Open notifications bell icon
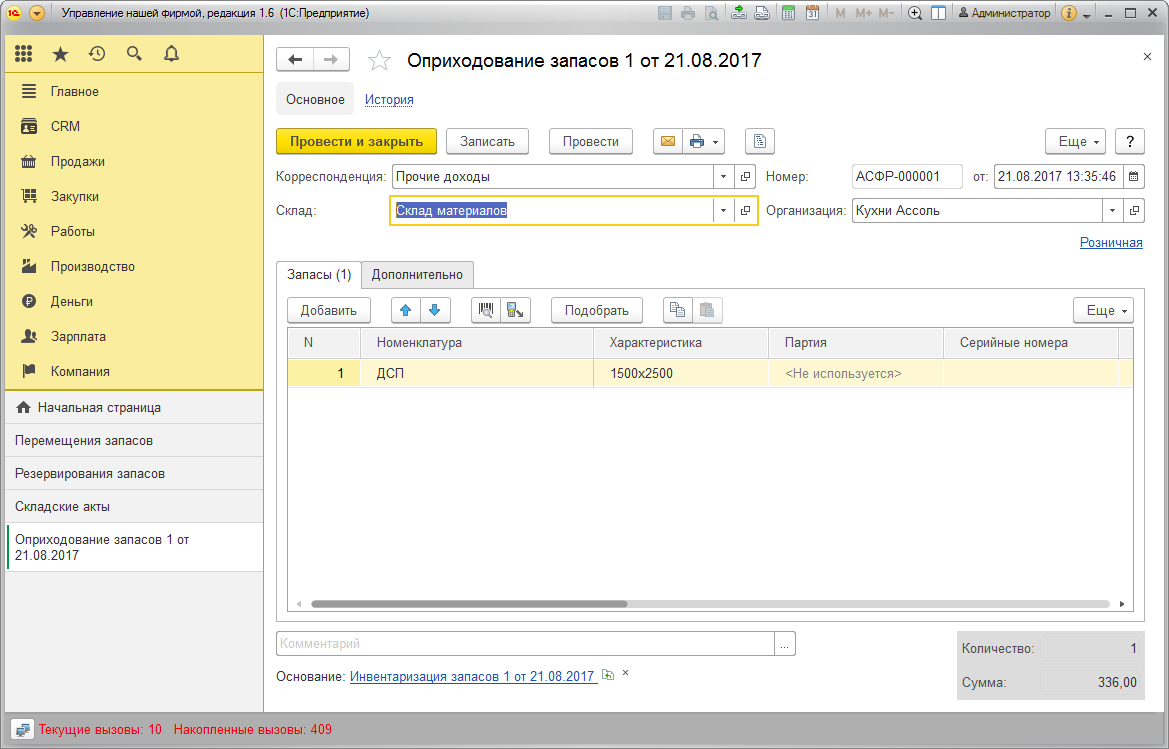 tap(171, 54)
